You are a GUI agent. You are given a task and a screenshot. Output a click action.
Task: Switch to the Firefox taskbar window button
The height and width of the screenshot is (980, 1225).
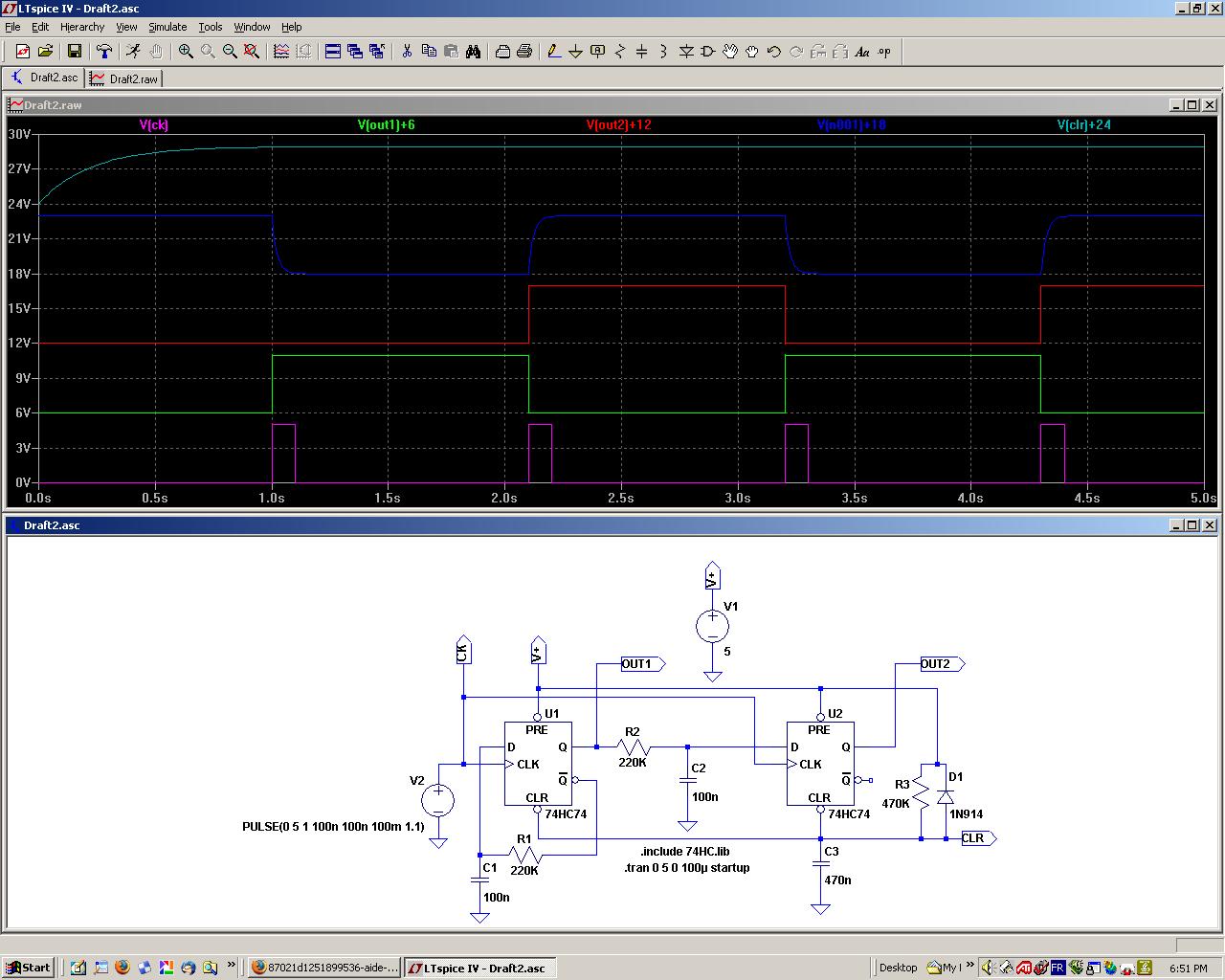coord(323,968)
